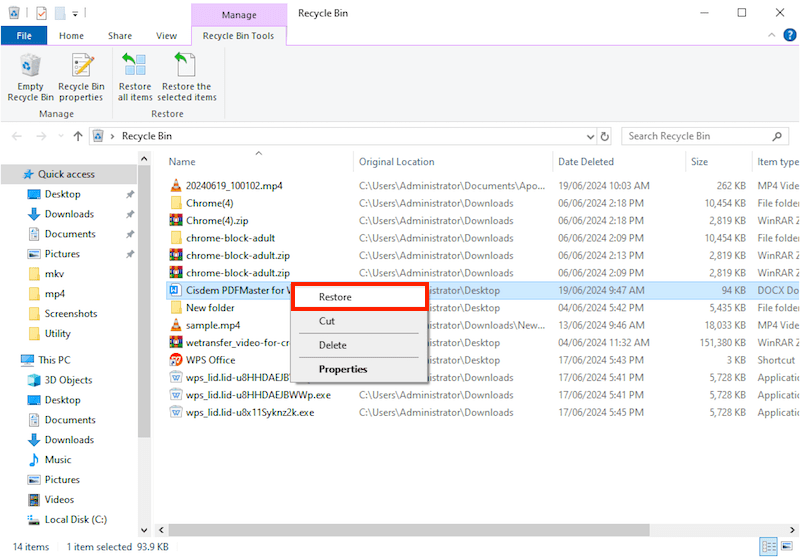The image size is (800, 557).
Task: Click date 13/06/2024 9:46 AM
Action: (601, 325)
